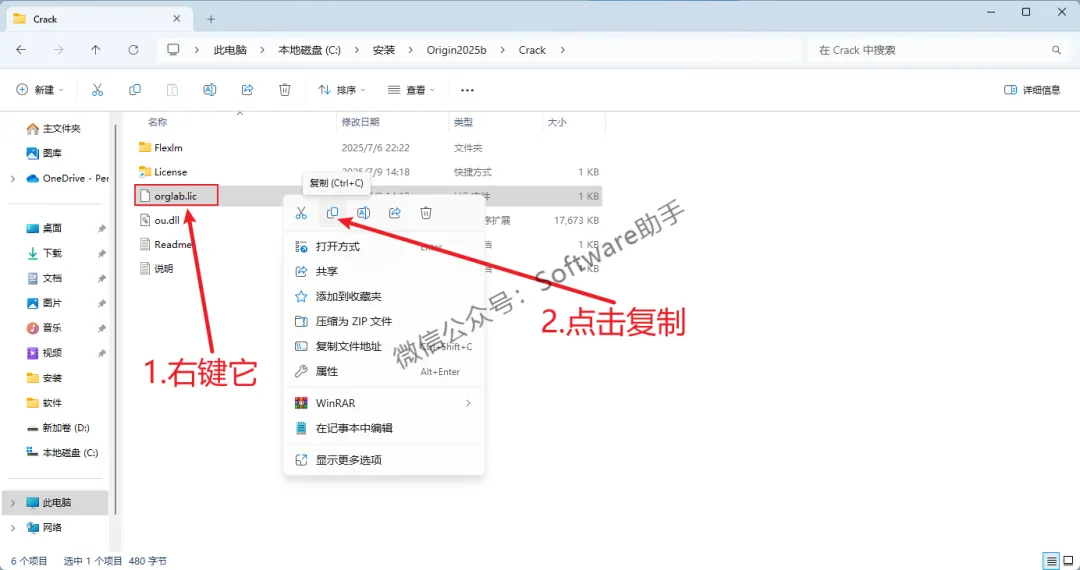Sort by the 大小 column header

click(x=557, y=122)
